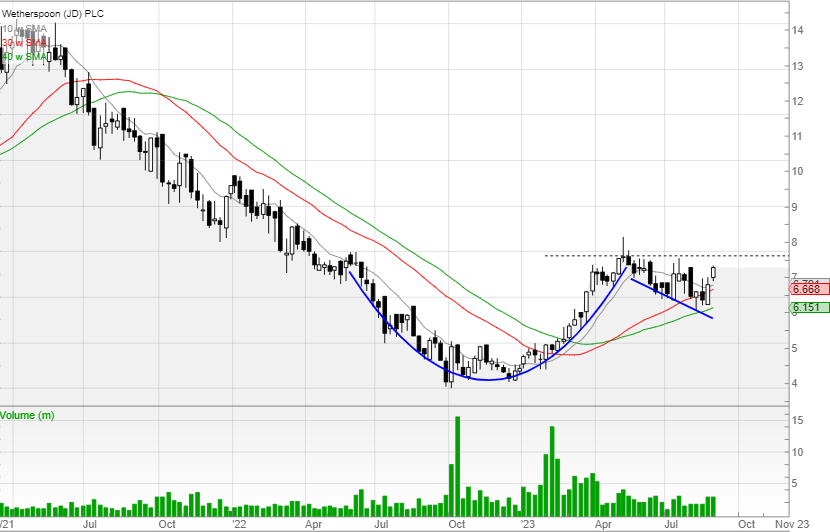Click the red 6.668 price tag
The image size is (830, 532).
tap(808, 289)
